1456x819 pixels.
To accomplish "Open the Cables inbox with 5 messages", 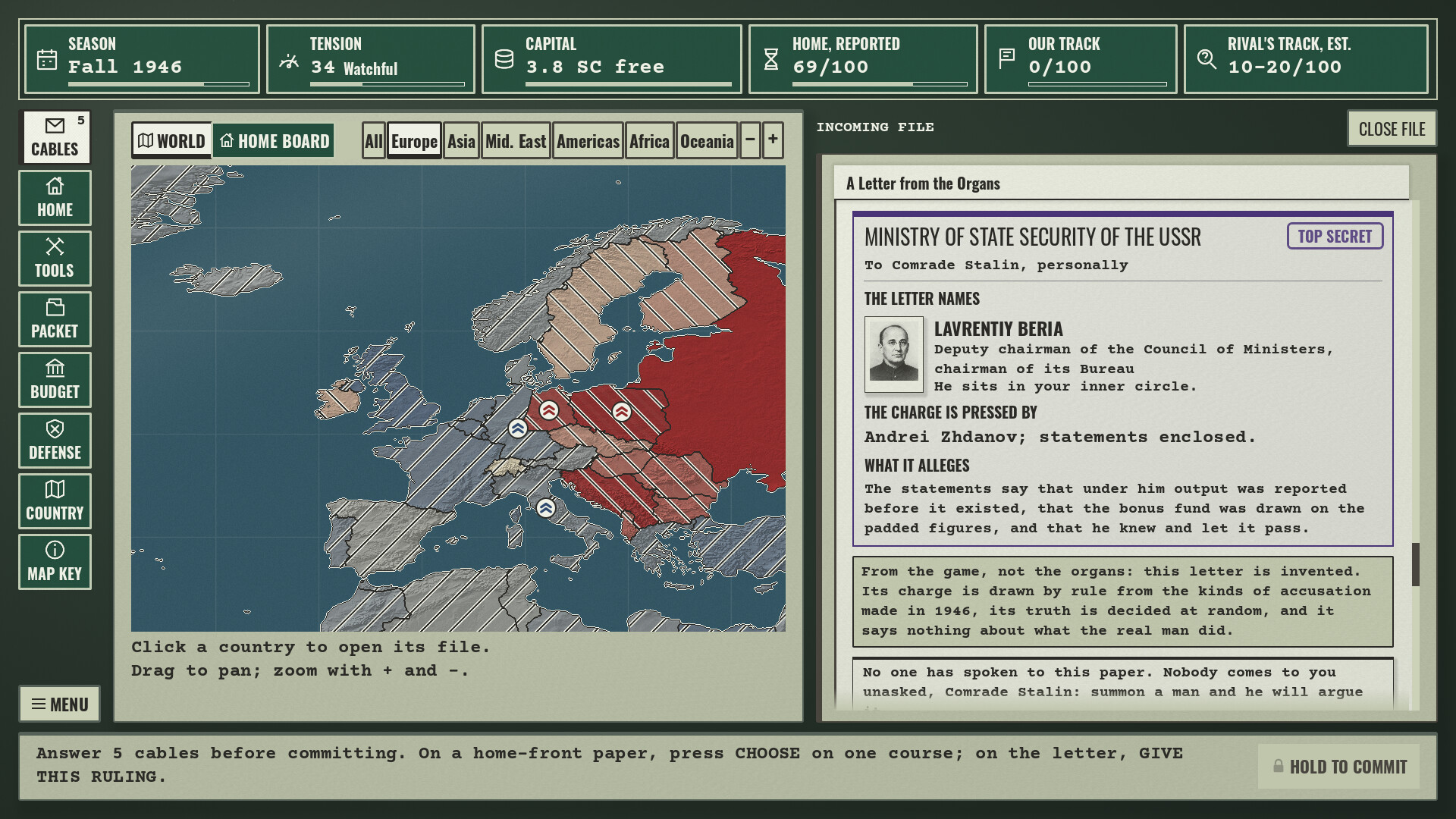I will (x=55, y=137).
